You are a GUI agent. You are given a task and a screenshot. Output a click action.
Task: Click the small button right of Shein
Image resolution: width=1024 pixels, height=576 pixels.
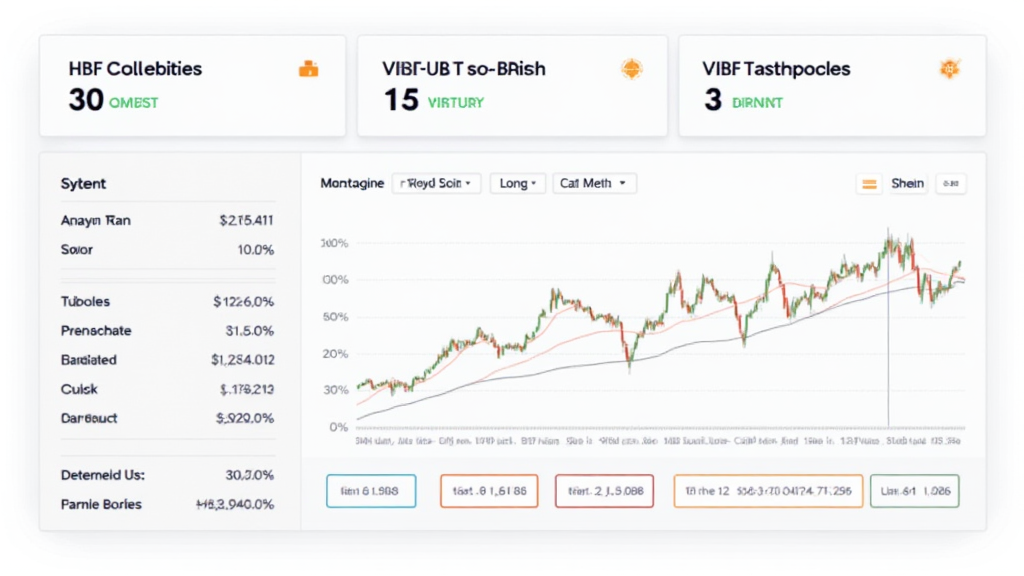pyautogui.click(x=950, y=184)
